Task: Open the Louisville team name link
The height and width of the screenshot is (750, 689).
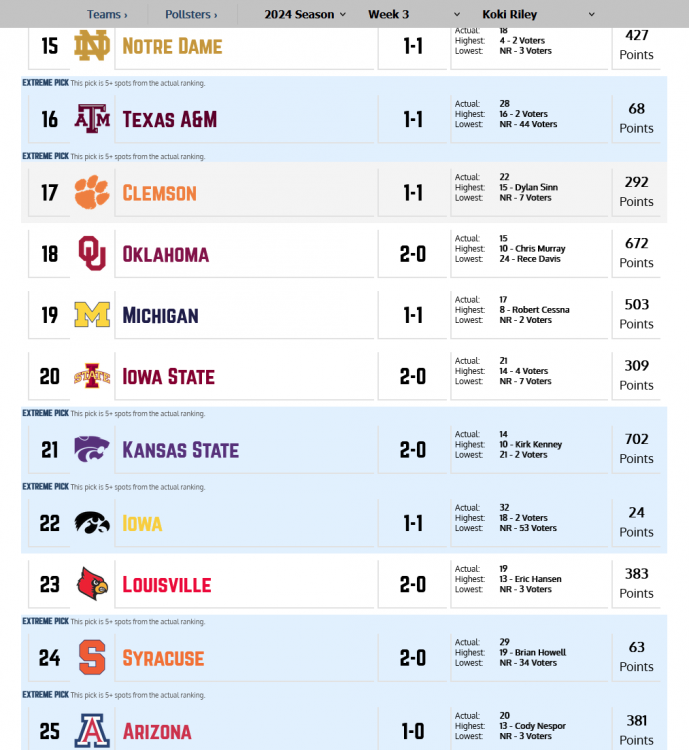Action: (166, 585)
